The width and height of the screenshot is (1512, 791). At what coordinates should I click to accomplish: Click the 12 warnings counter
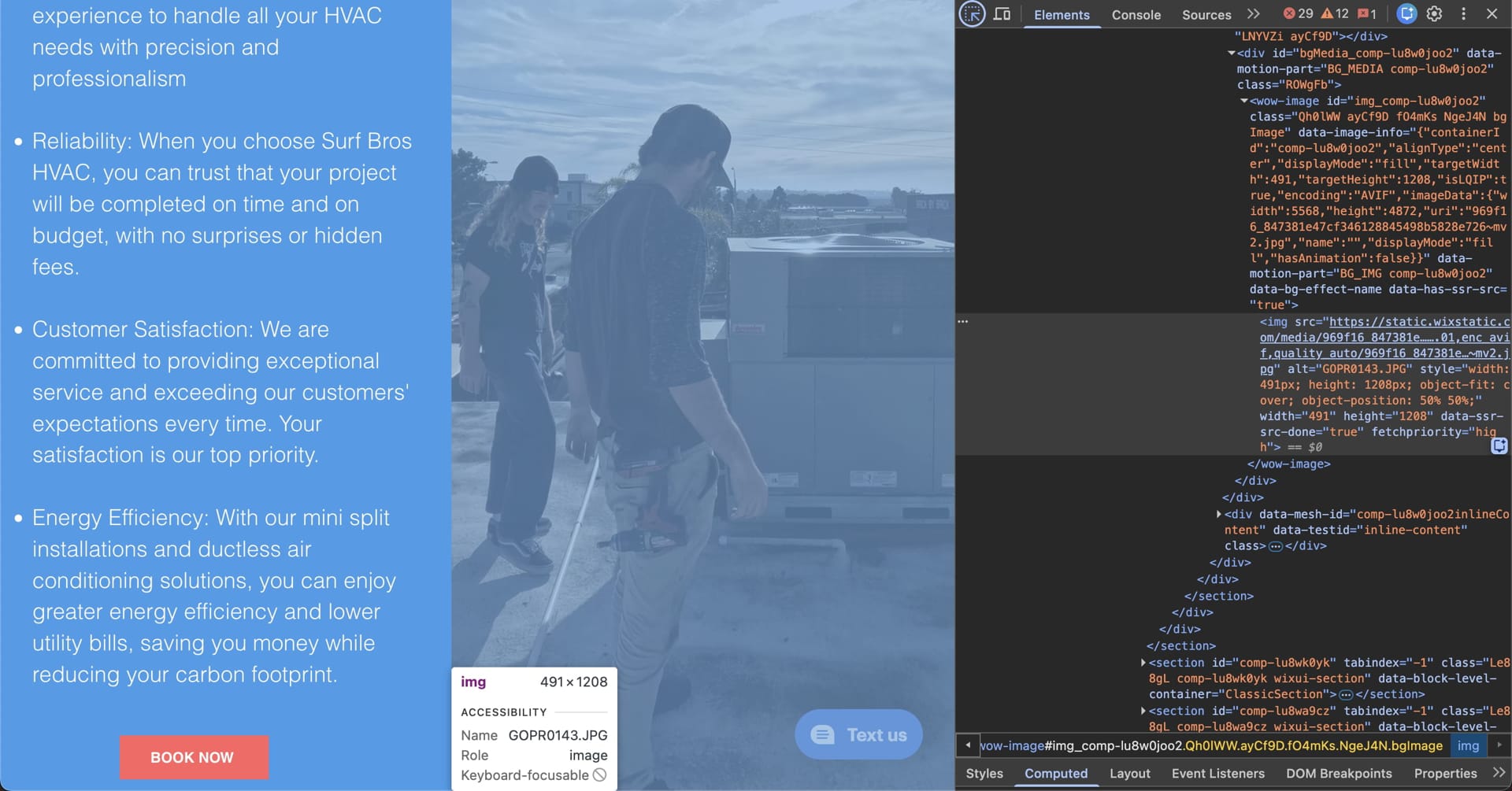click(x=1335, y=13)
